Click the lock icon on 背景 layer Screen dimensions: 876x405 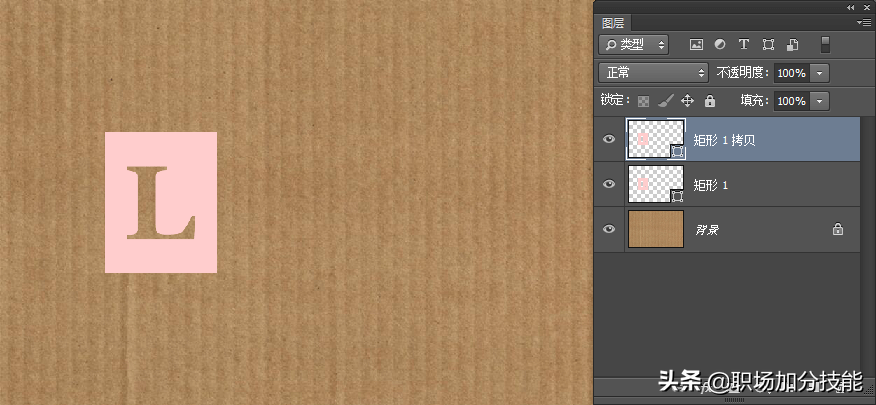837,229
